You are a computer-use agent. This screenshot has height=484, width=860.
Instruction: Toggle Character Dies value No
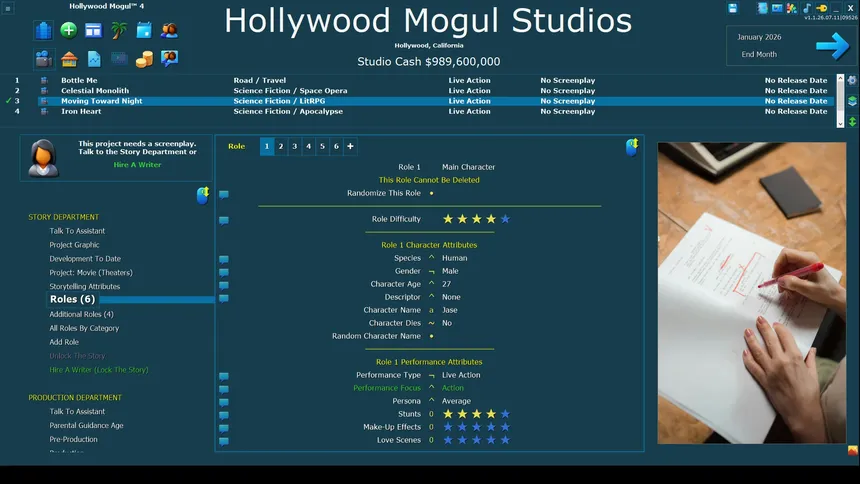click(447, 323)
